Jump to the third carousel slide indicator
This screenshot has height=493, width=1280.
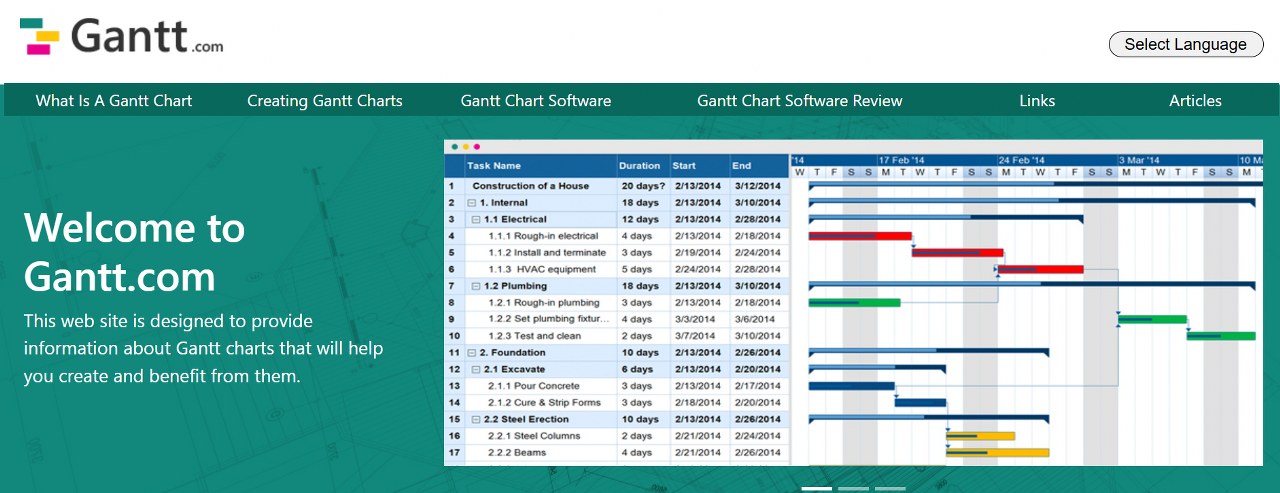[x=890, y=489]
